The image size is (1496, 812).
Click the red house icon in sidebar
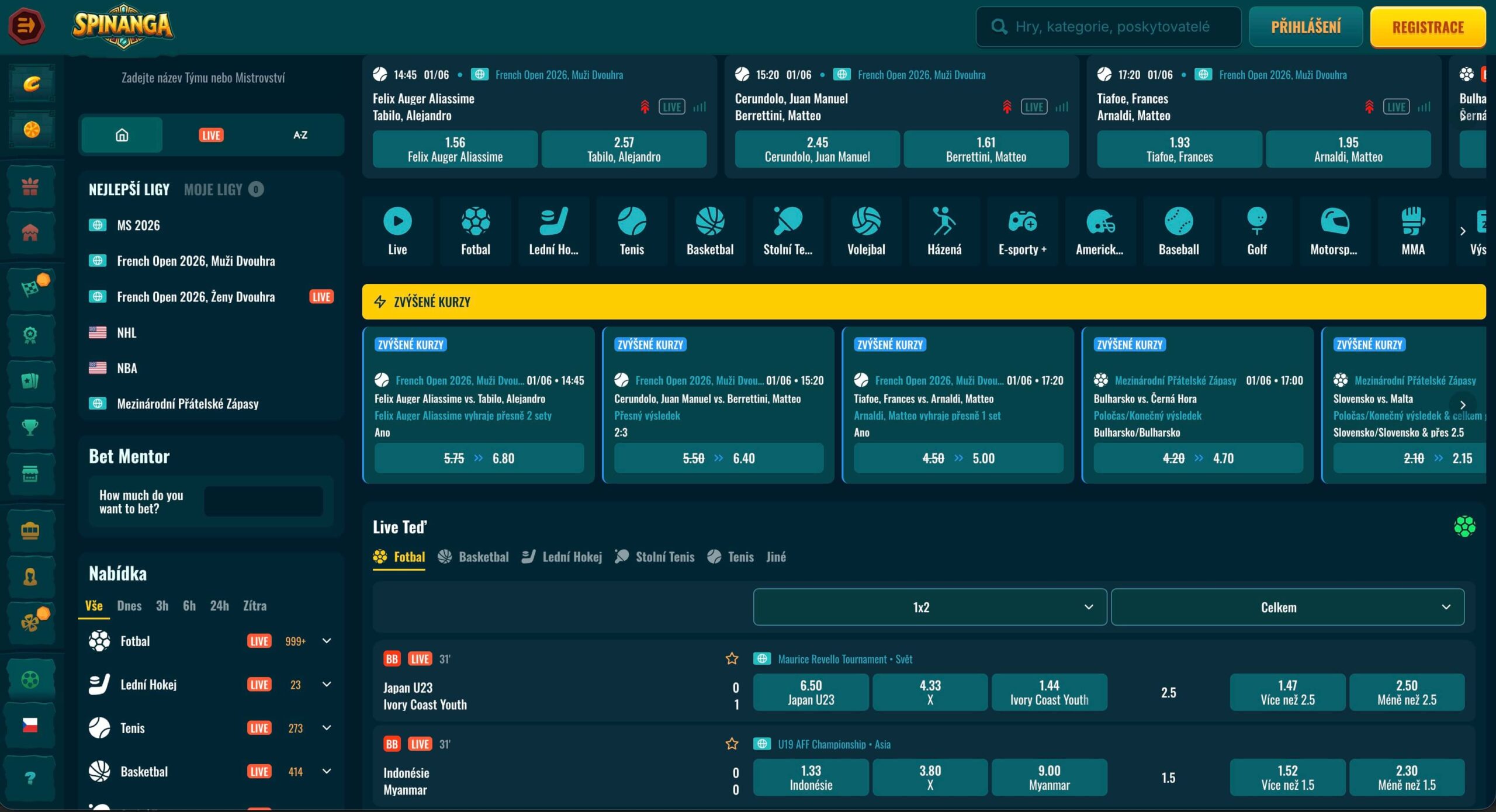coord(30,233)
